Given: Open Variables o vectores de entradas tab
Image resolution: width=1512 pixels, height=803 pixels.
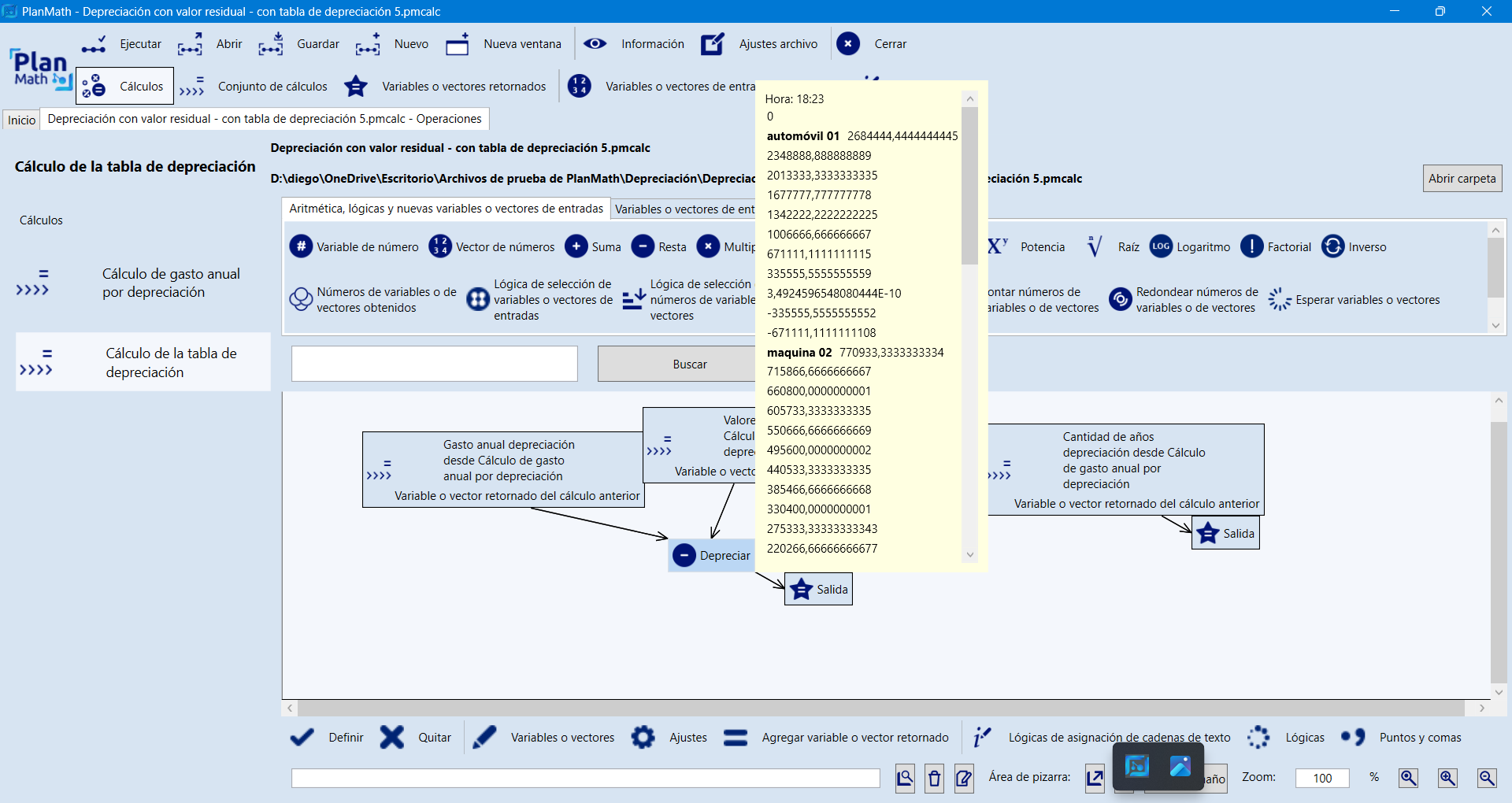Looking at the screenshot, I should pyautogui.click(x=684, y=209).
